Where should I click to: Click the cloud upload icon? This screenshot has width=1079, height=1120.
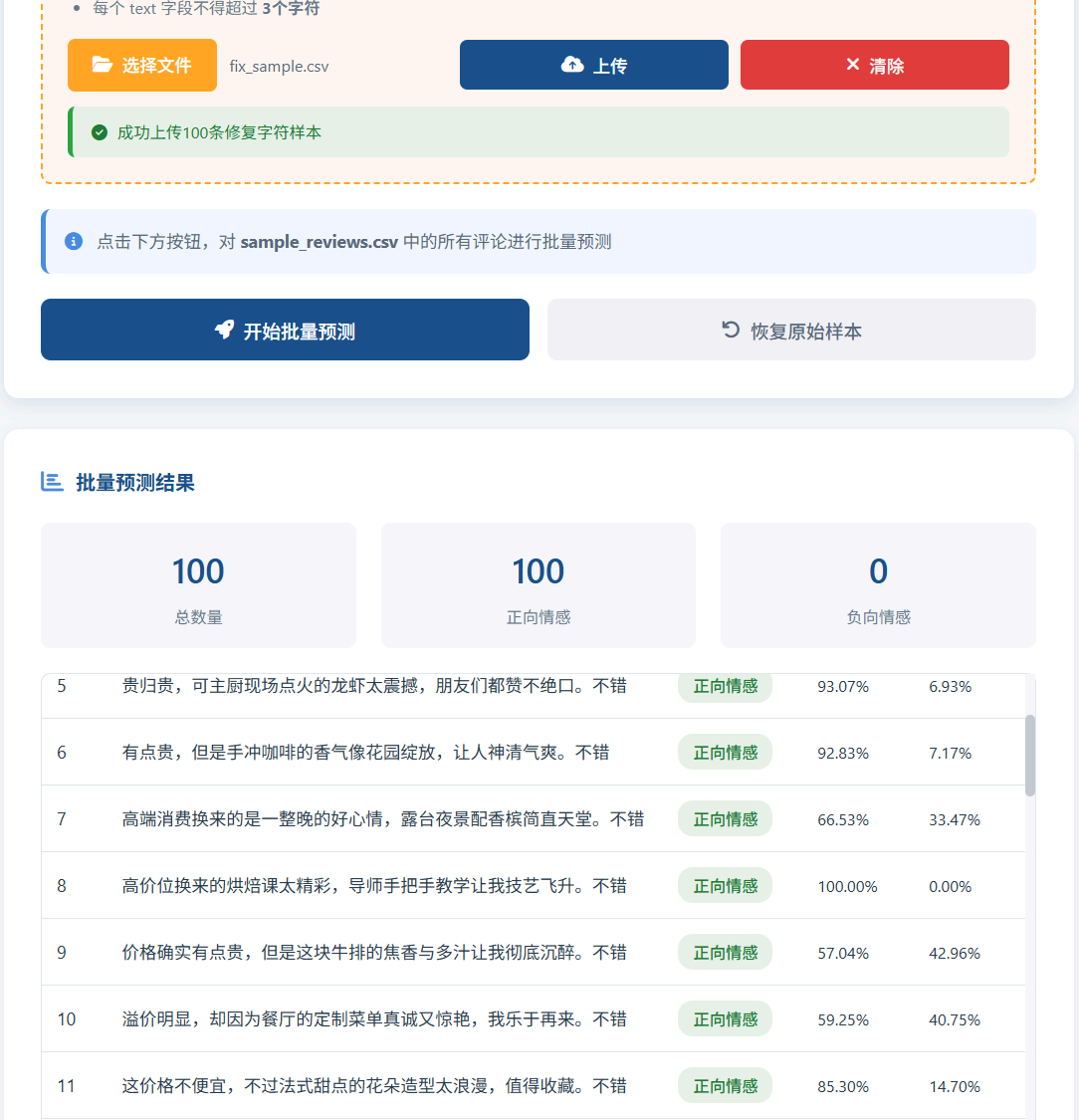pos(572,65)
